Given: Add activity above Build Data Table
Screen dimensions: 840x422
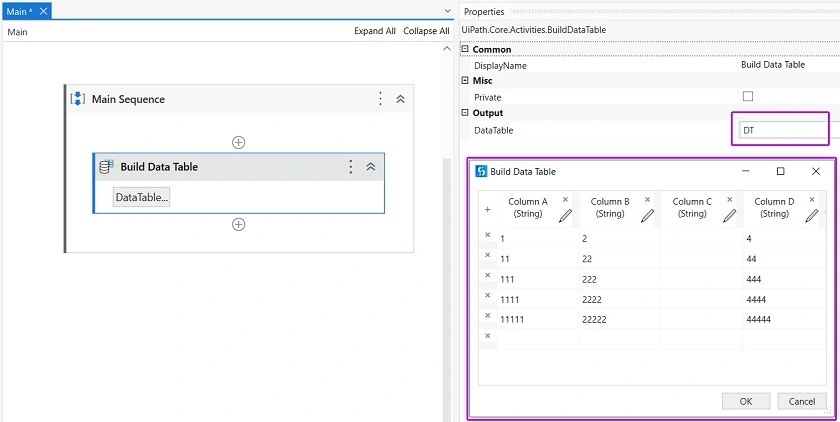Looking at the screenshot, I should click(238, 142).
